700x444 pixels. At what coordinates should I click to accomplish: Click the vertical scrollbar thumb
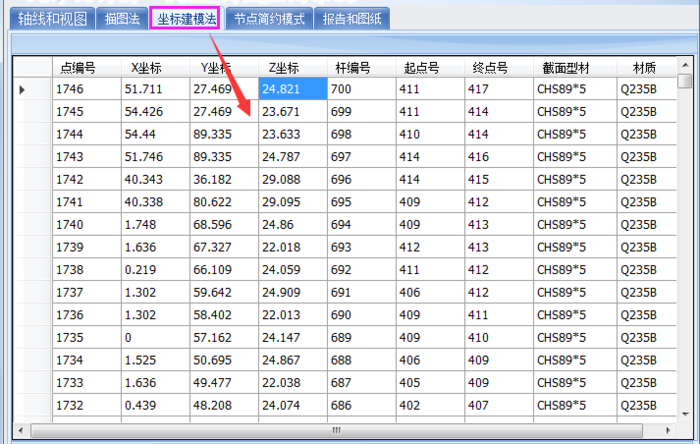(685, 81)
